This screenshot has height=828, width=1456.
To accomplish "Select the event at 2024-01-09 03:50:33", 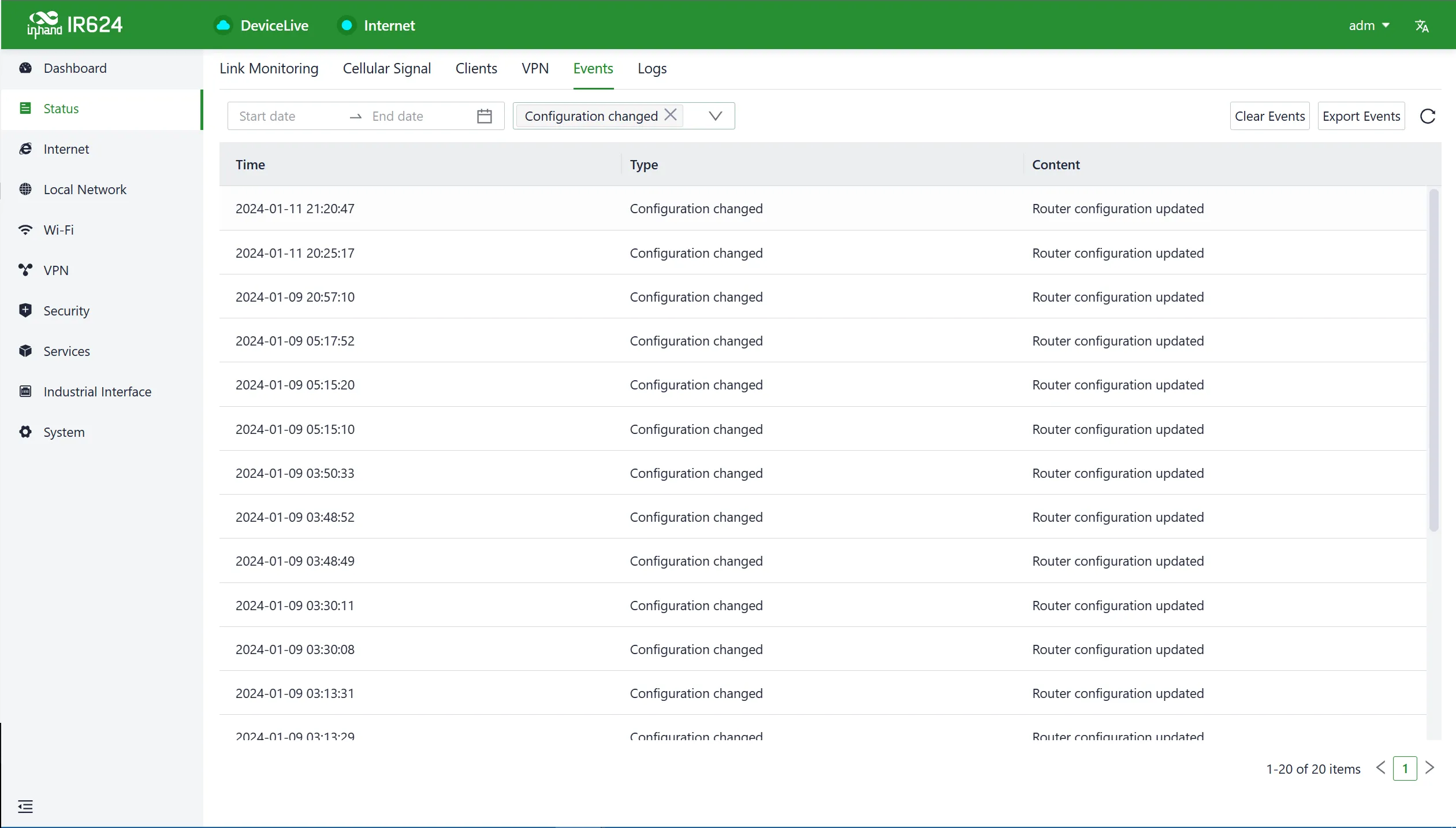I will click(x=823, y=473).
